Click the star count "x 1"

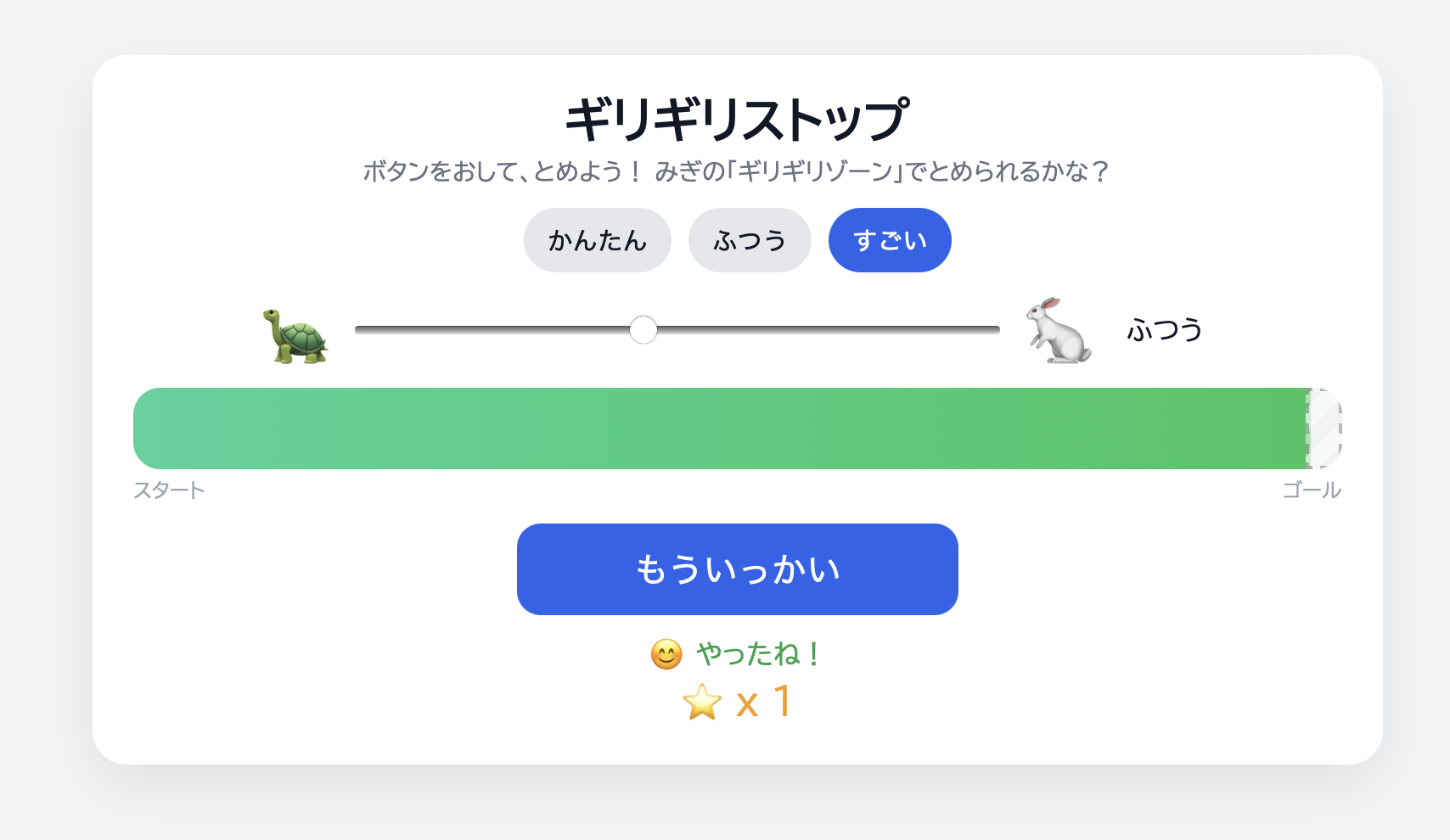point(764,703)
